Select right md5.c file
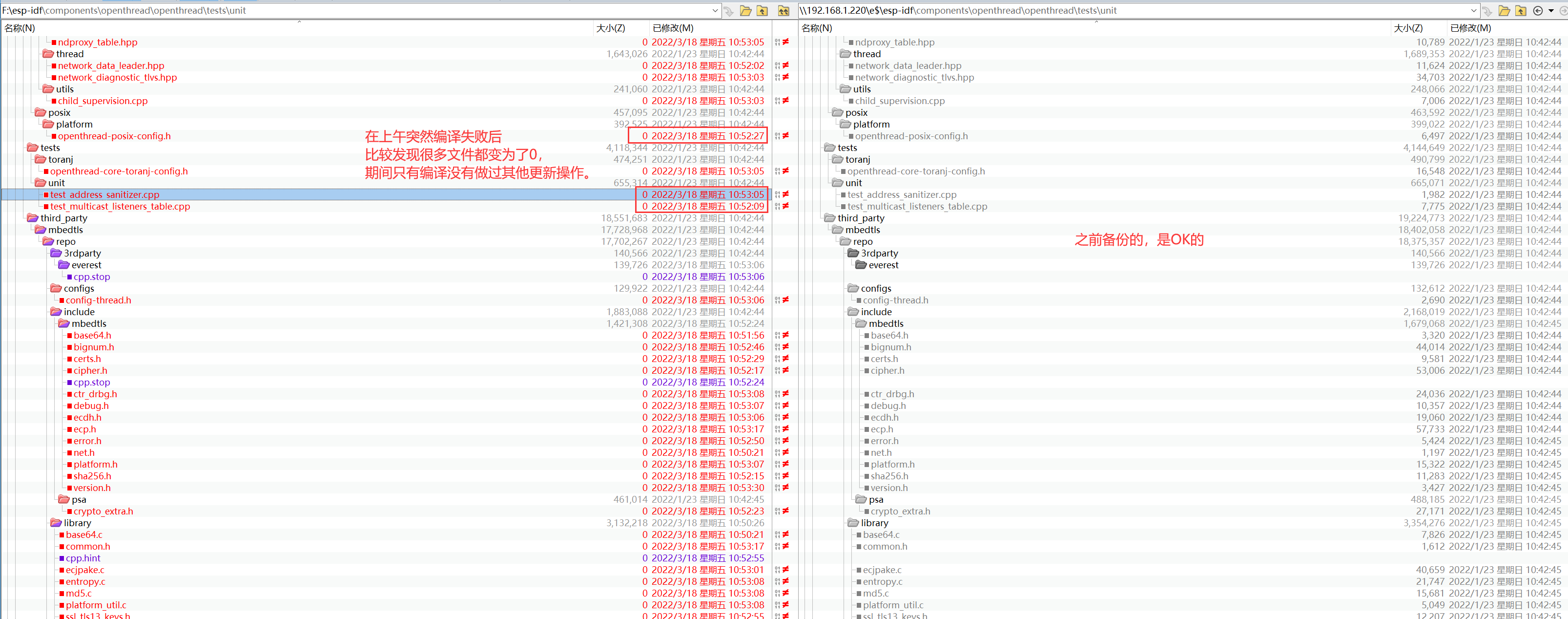 [x=875, y=593]
